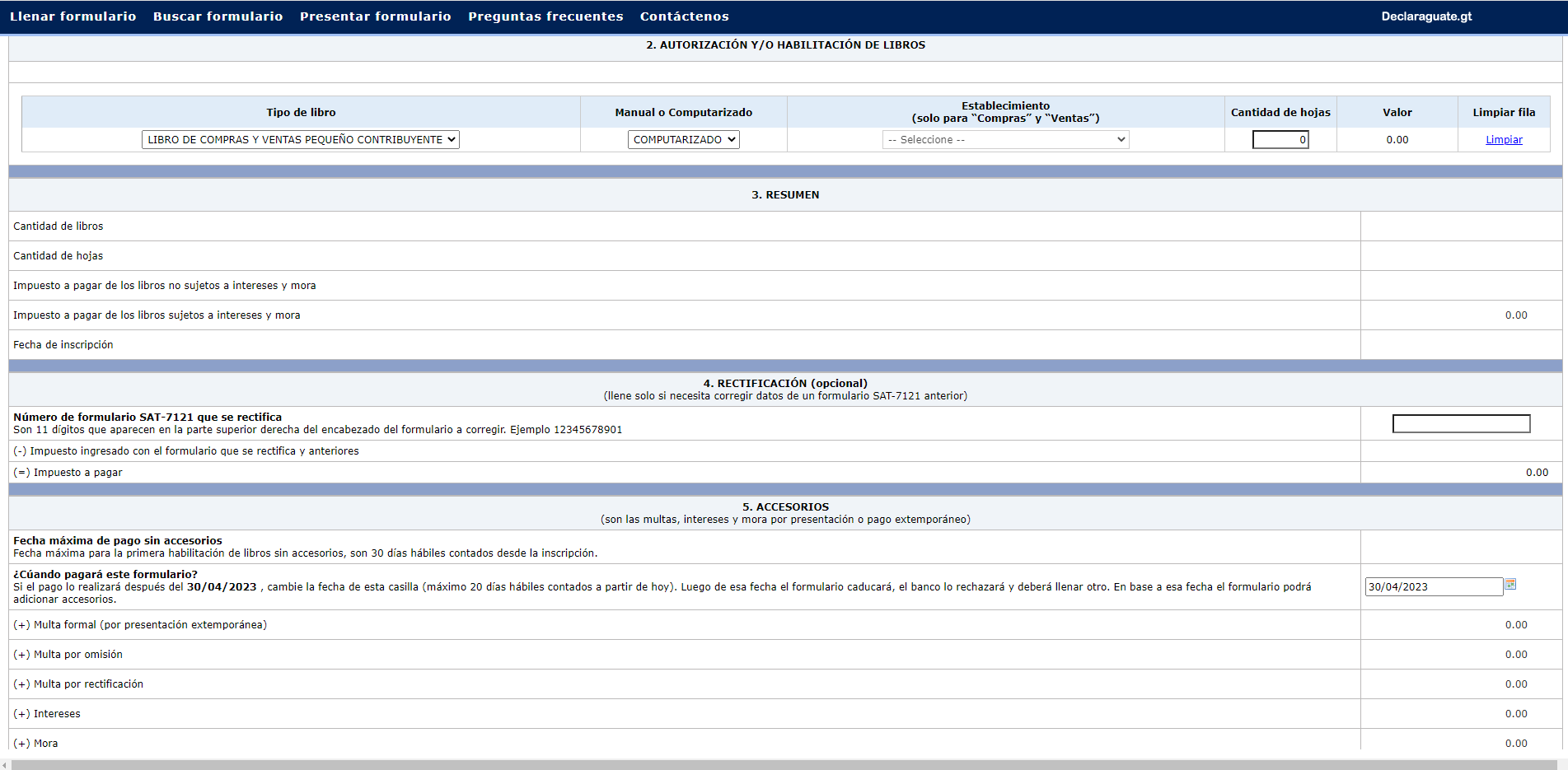Click the Declaraguate.gt site logo
Image resolution: width=1568 pixels, height=770 pixels.
click(1426, 16)
